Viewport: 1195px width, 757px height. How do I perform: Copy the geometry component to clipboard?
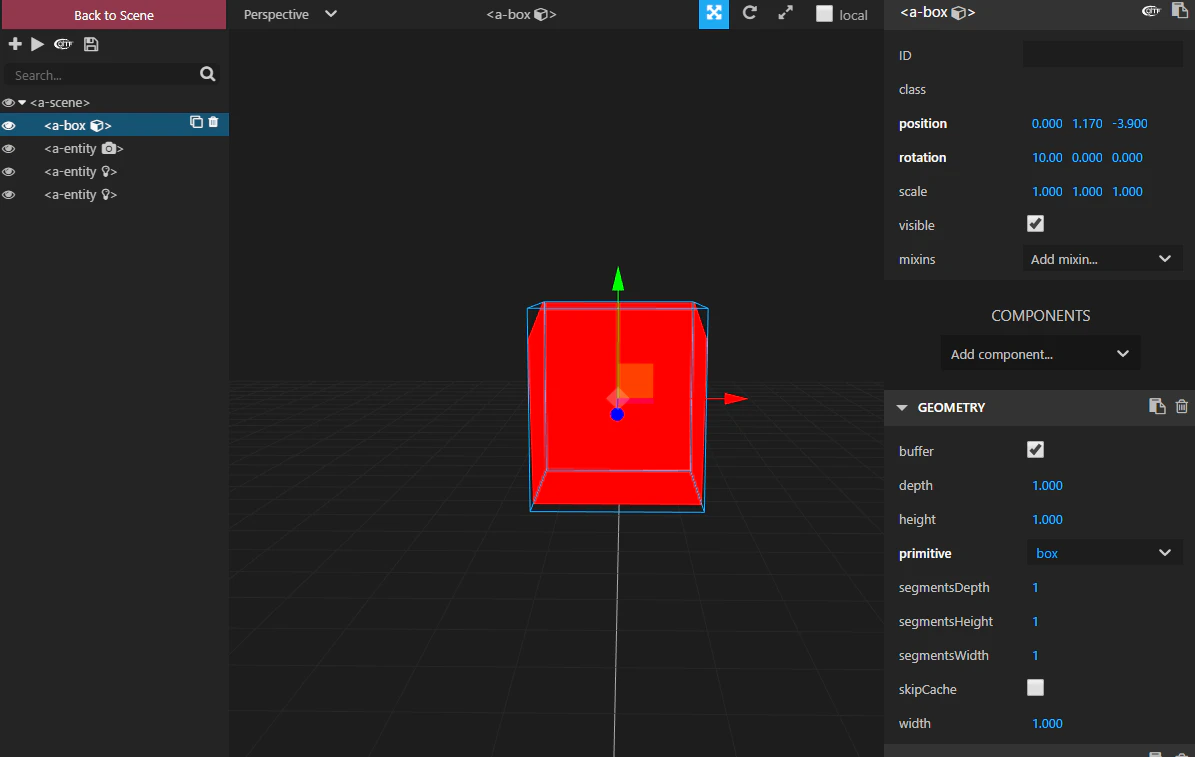[x=1156, y=406]
